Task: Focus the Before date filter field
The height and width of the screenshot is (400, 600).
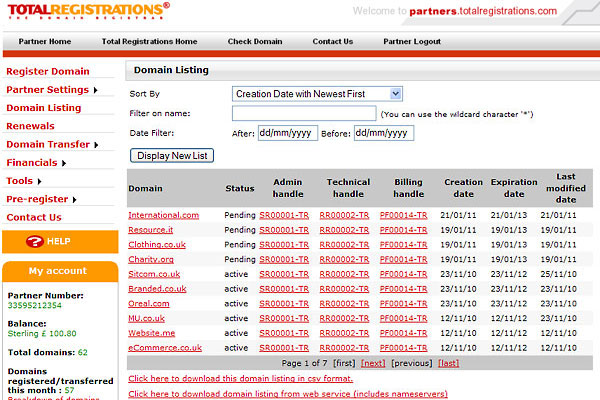Action: tap(383, 133)
